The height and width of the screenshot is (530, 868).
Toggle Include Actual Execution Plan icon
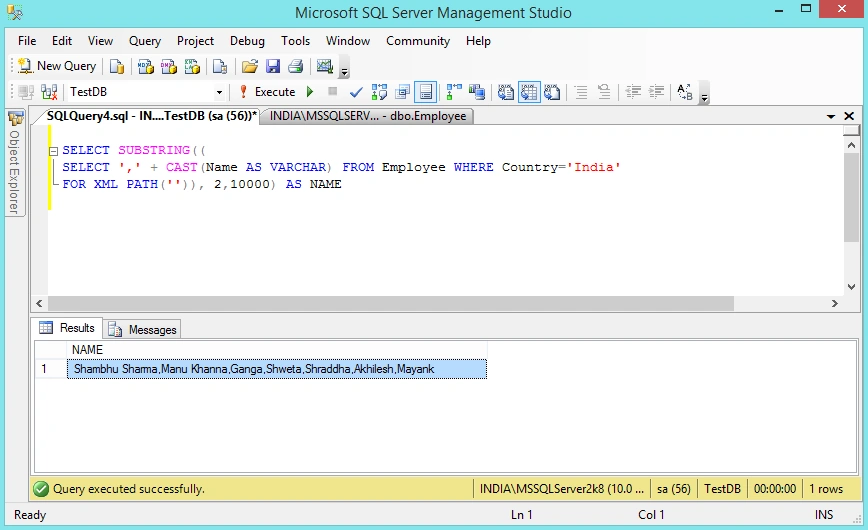click(454, 92)
